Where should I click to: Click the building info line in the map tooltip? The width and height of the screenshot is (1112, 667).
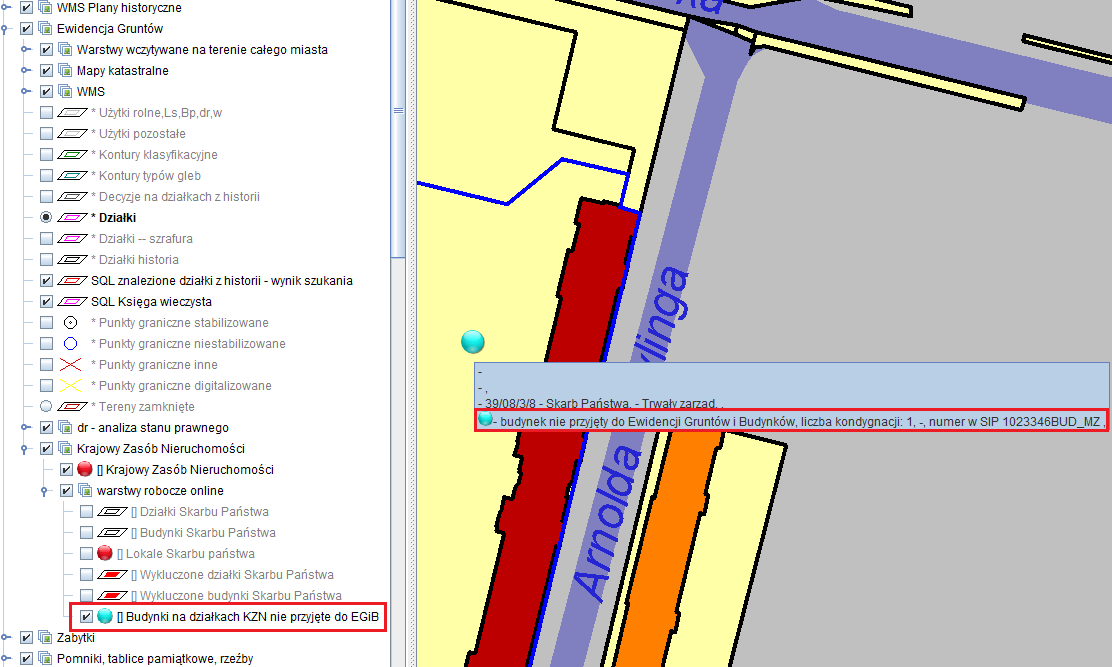coord(790,421)
